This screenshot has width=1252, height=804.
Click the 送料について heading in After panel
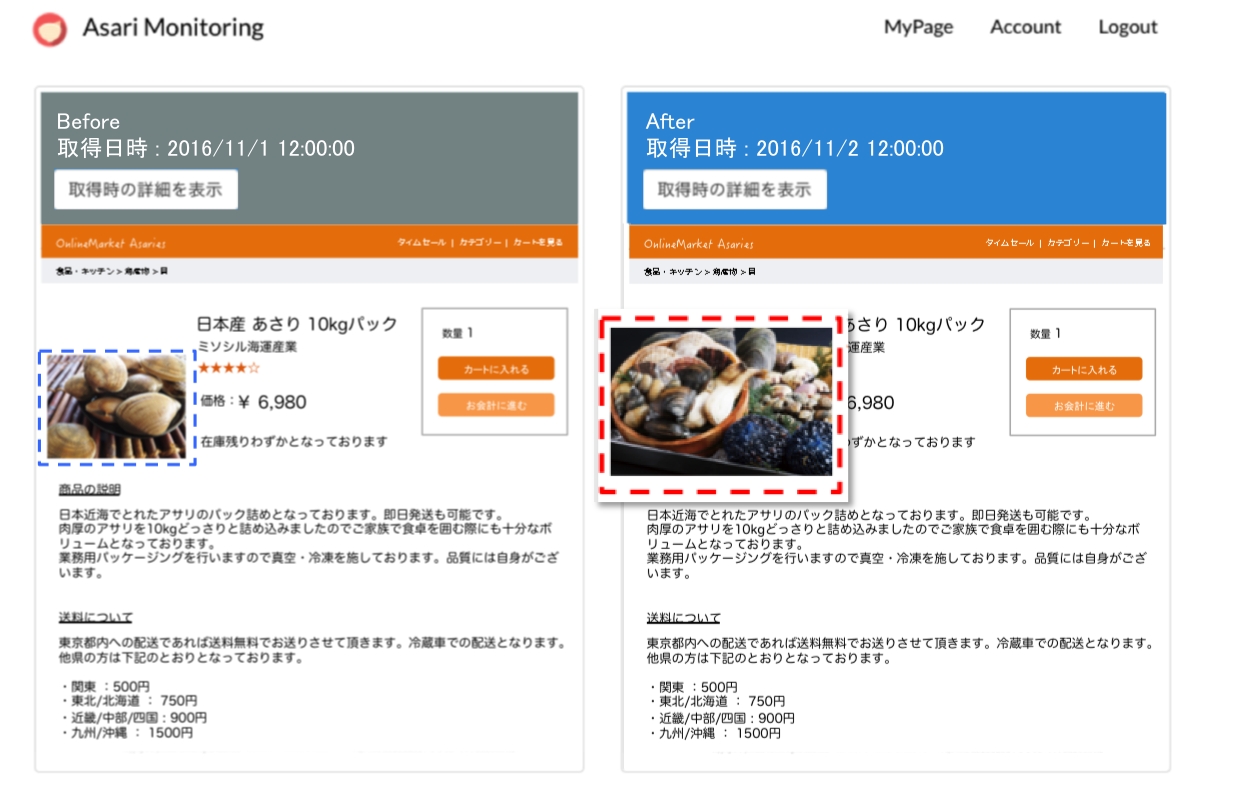pyautogui.click(x=683, y=617)
